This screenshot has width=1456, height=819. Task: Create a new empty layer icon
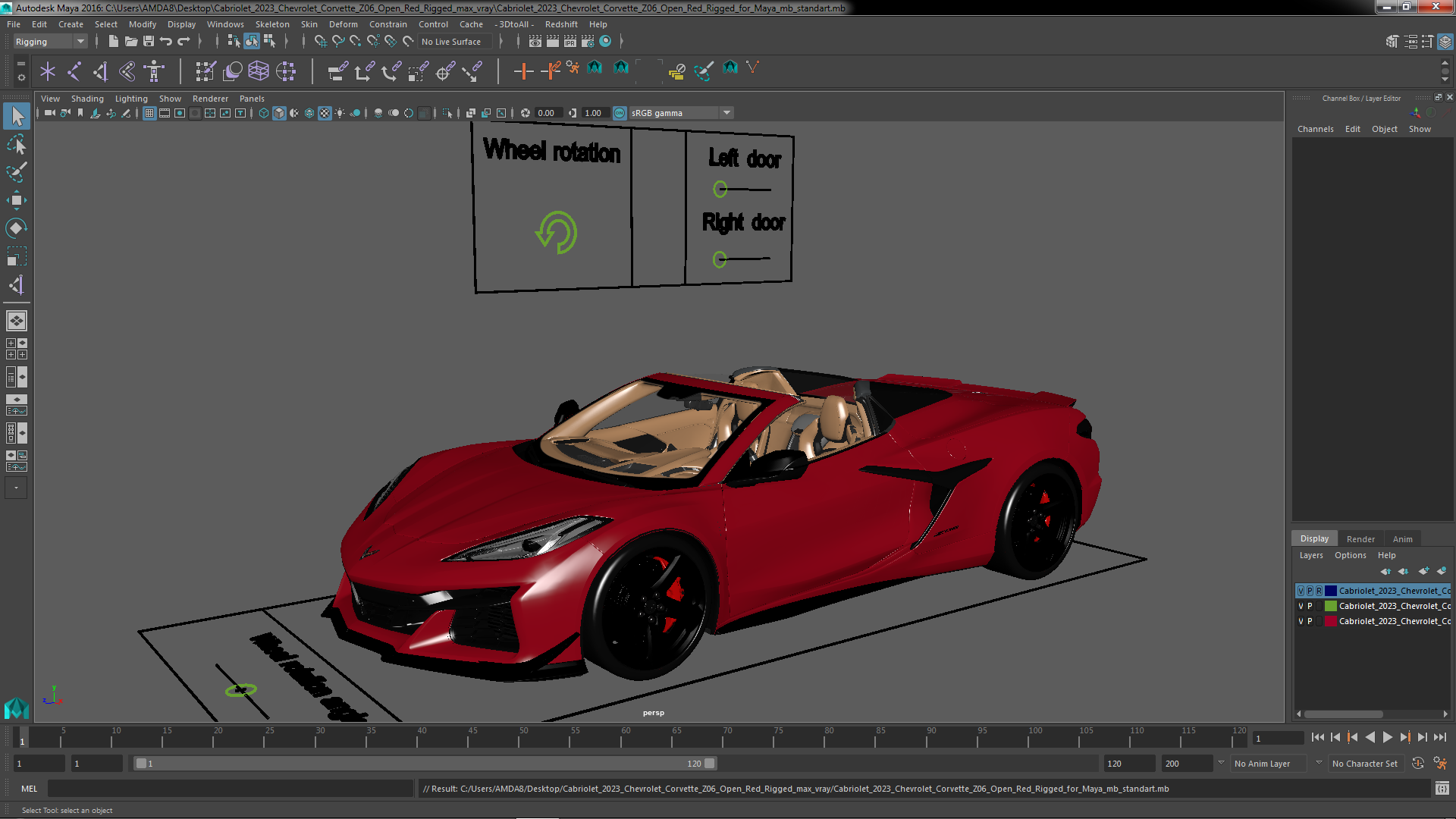[1423, 571]
